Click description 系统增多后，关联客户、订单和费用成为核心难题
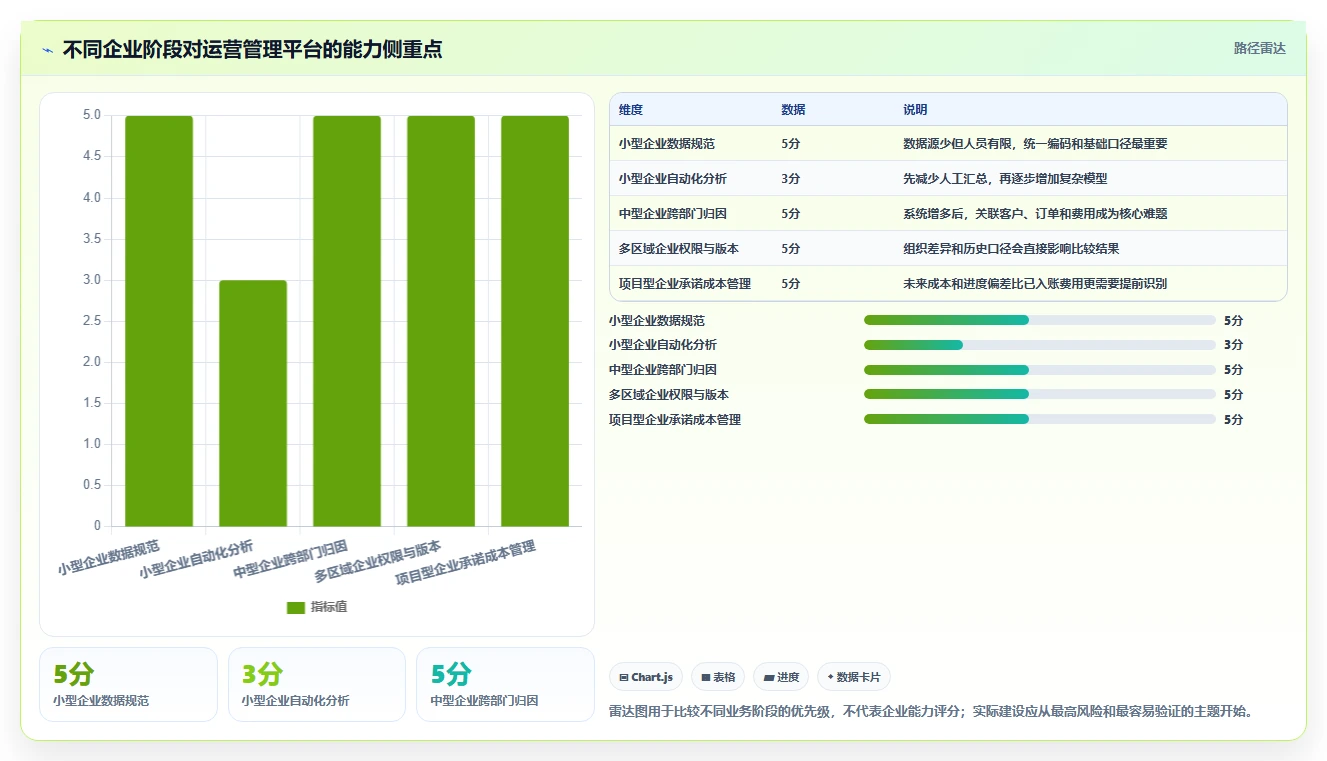 [1035, 214]
